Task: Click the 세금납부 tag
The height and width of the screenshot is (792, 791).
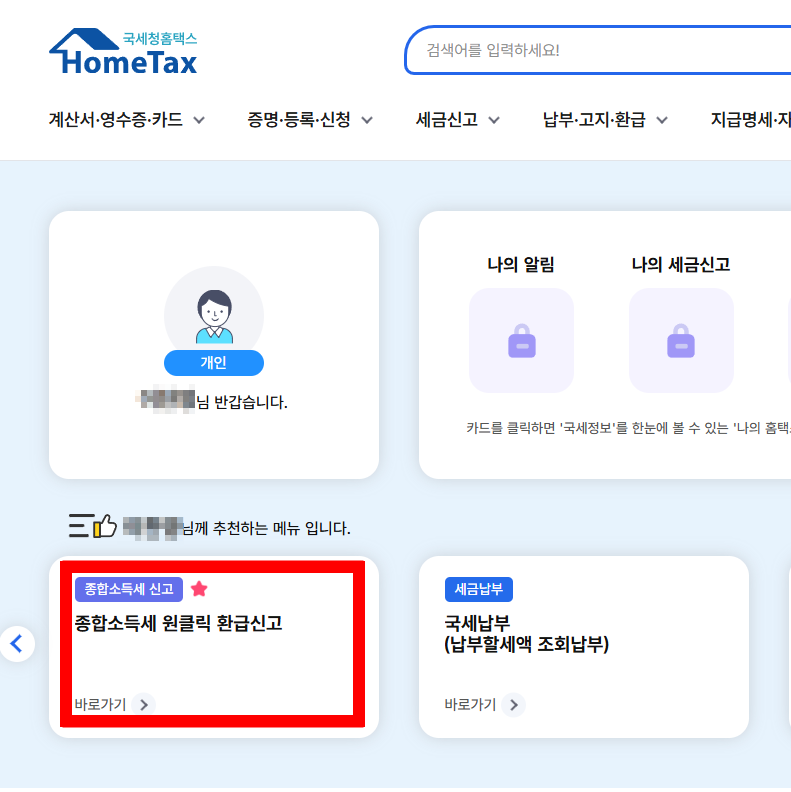Action: click(x=478, y=589)
